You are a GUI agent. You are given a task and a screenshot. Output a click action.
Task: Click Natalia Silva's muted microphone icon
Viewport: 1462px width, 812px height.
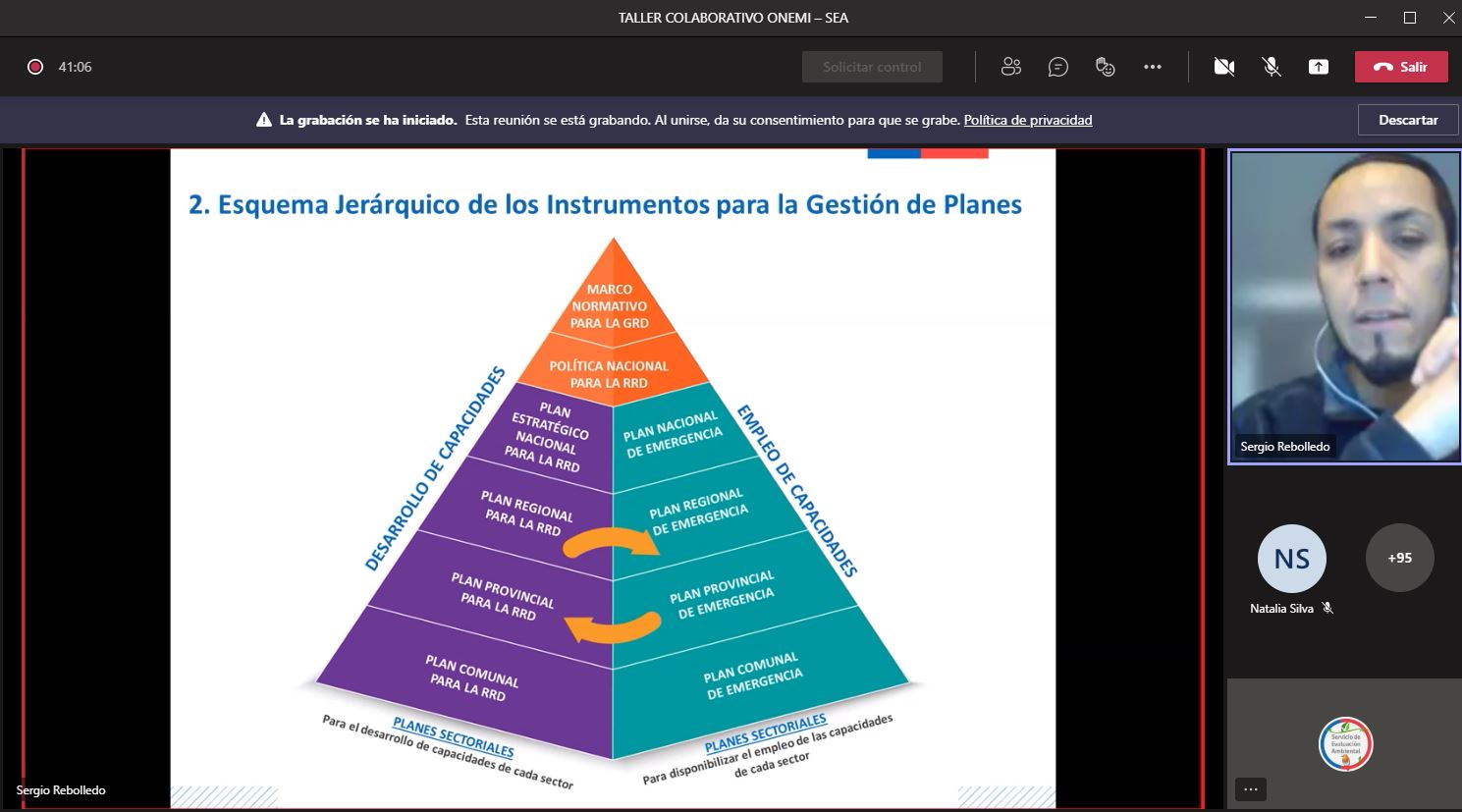[1327, 609]
